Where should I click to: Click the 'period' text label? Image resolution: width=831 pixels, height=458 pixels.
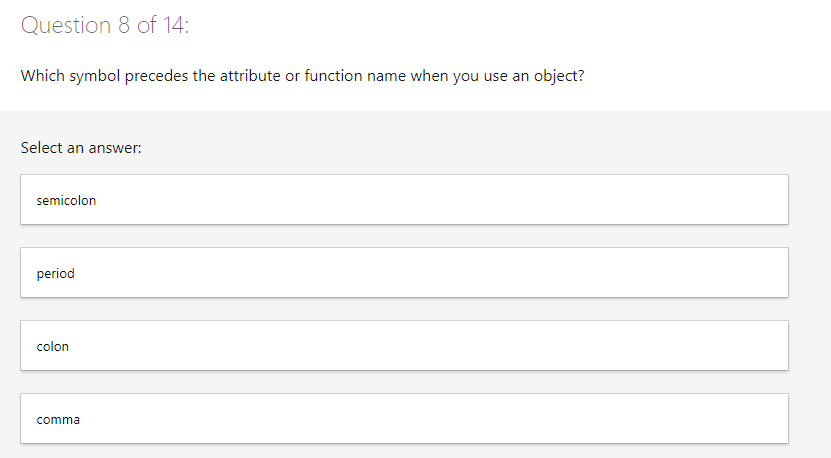pyautogui.click(x=55, y=274)
